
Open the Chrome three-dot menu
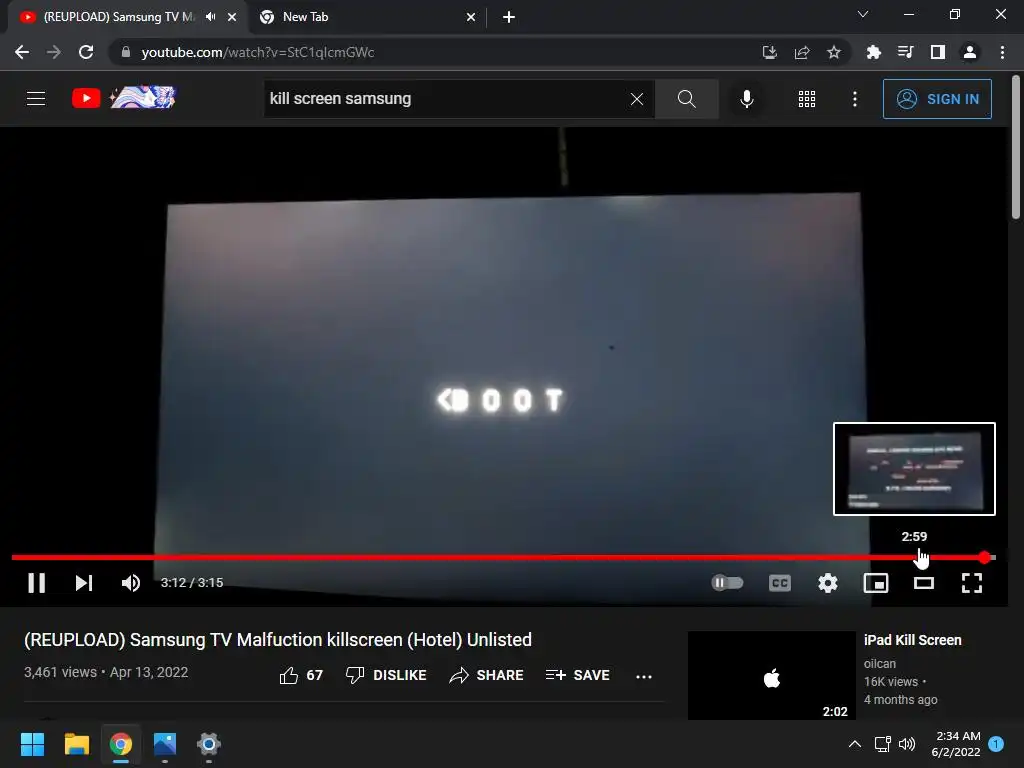[x=1002, y=52]
